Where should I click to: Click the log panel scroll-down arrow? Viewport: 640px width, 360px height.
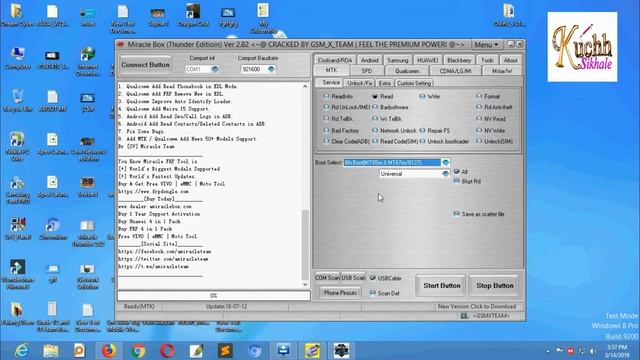point(305,284)
